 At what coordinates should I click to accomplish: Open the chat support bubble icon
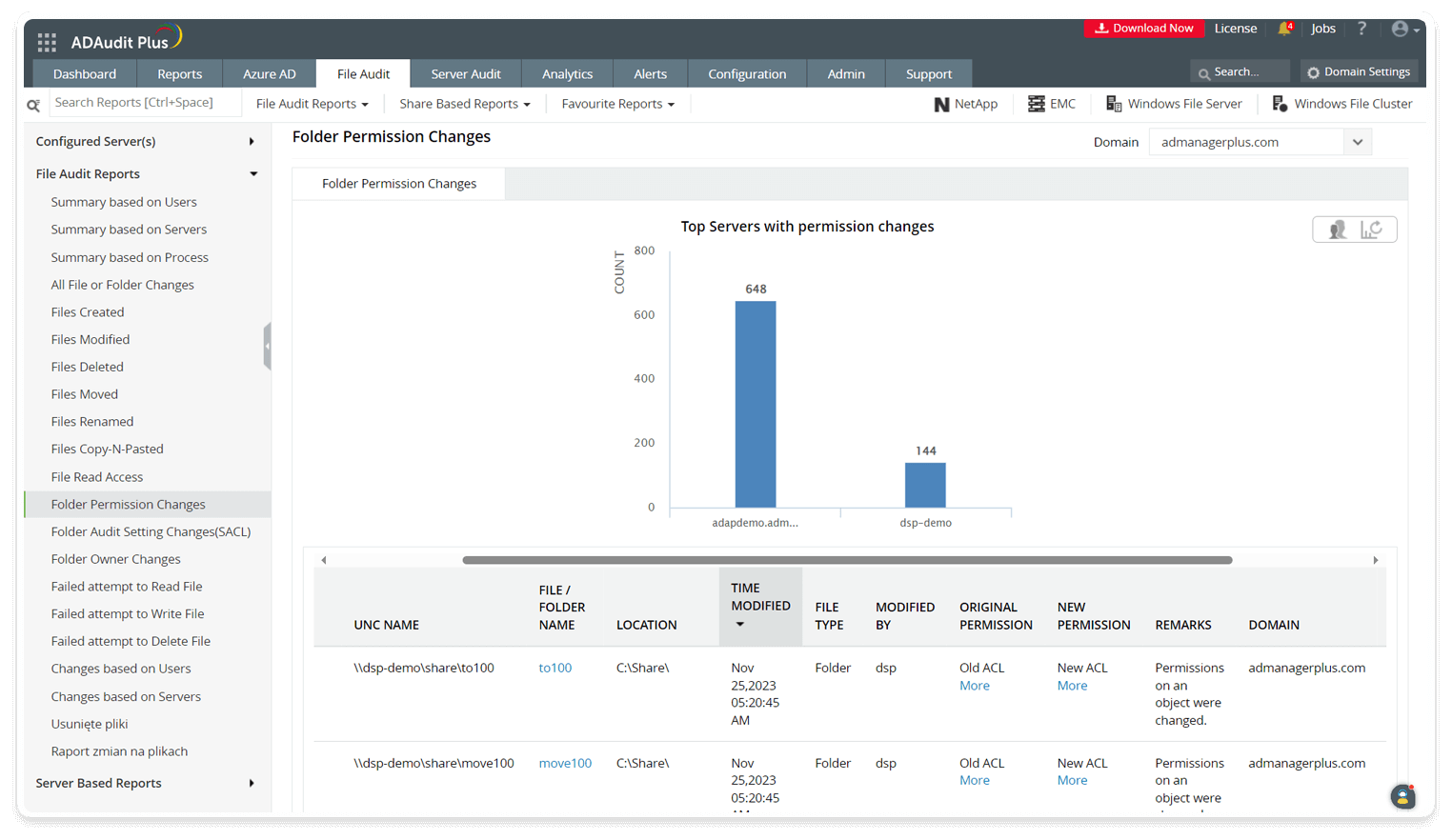pos(1402,796)
